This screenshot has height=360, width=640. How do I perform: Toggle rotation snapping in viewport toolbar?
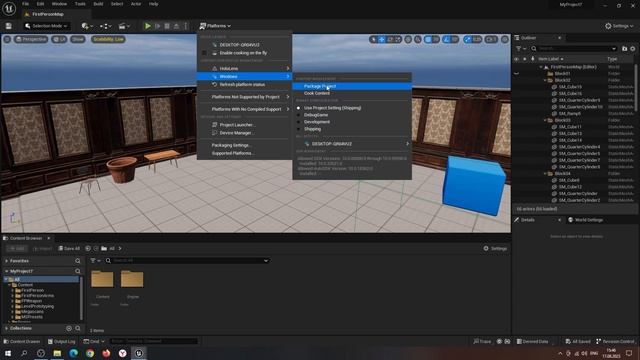[x=447, y=39]
